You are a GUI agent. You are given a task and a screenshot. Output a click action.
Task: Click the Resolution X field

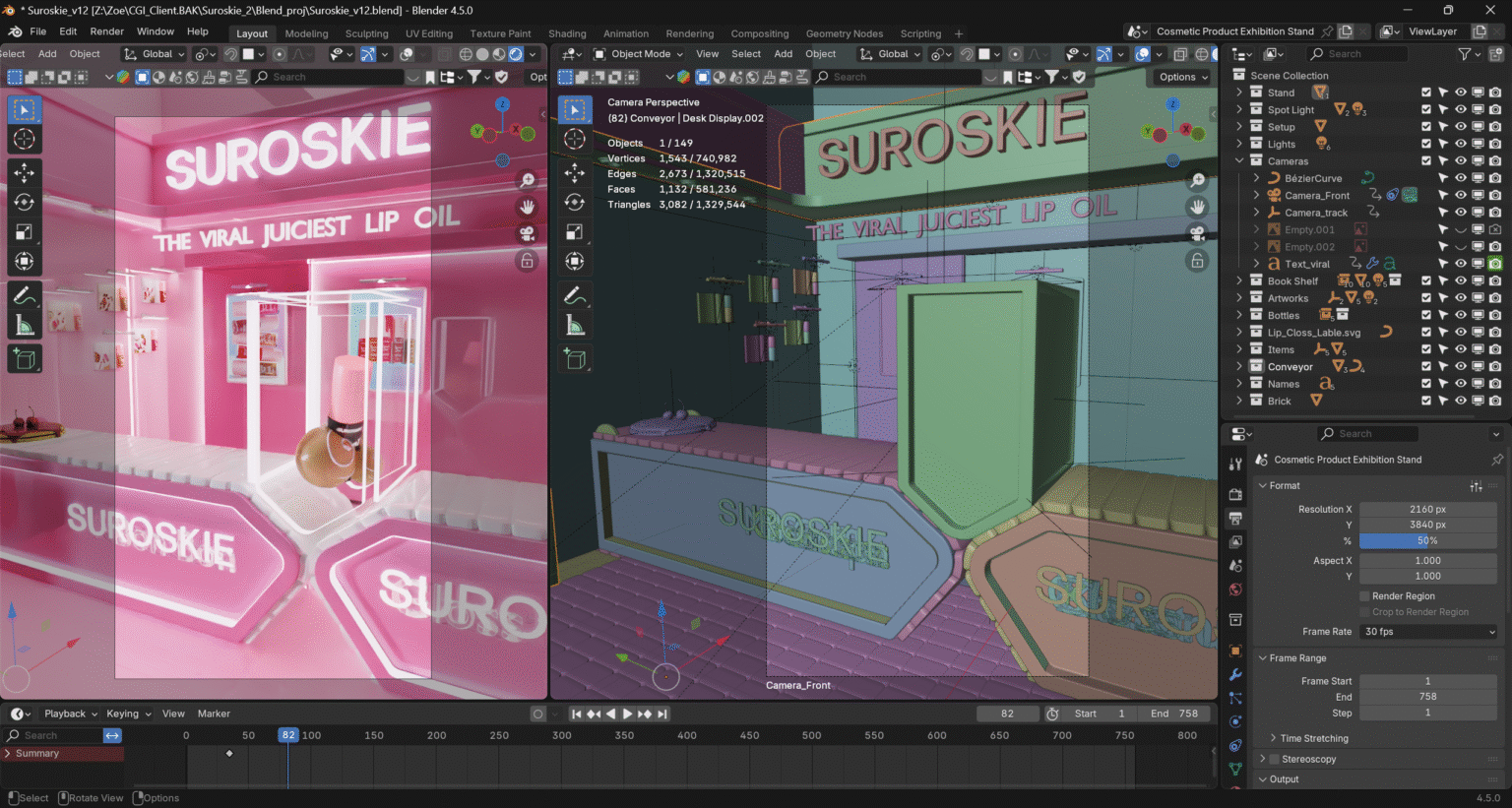[x=1427, y=509]
